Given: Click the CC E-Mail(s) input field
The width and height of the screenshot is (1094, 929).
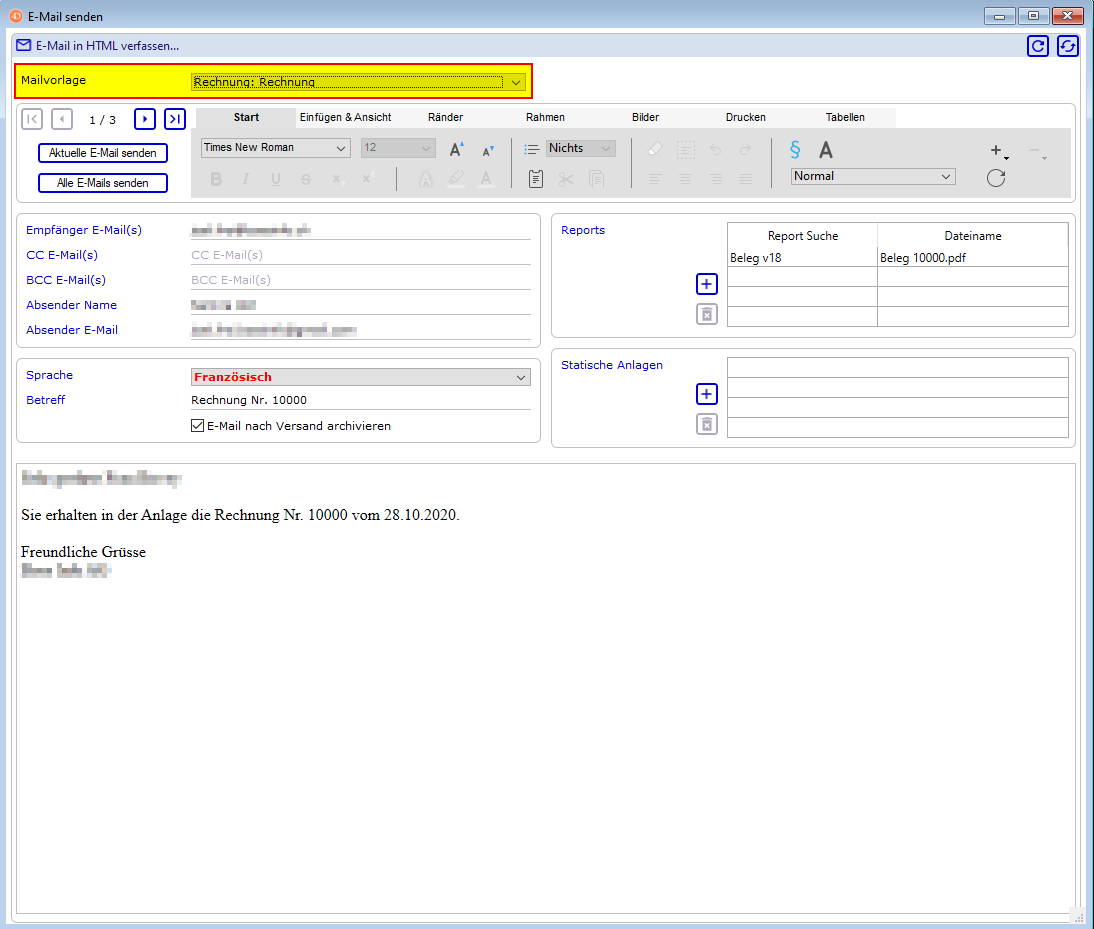Looking at the screenshot, I should point(360,255).
